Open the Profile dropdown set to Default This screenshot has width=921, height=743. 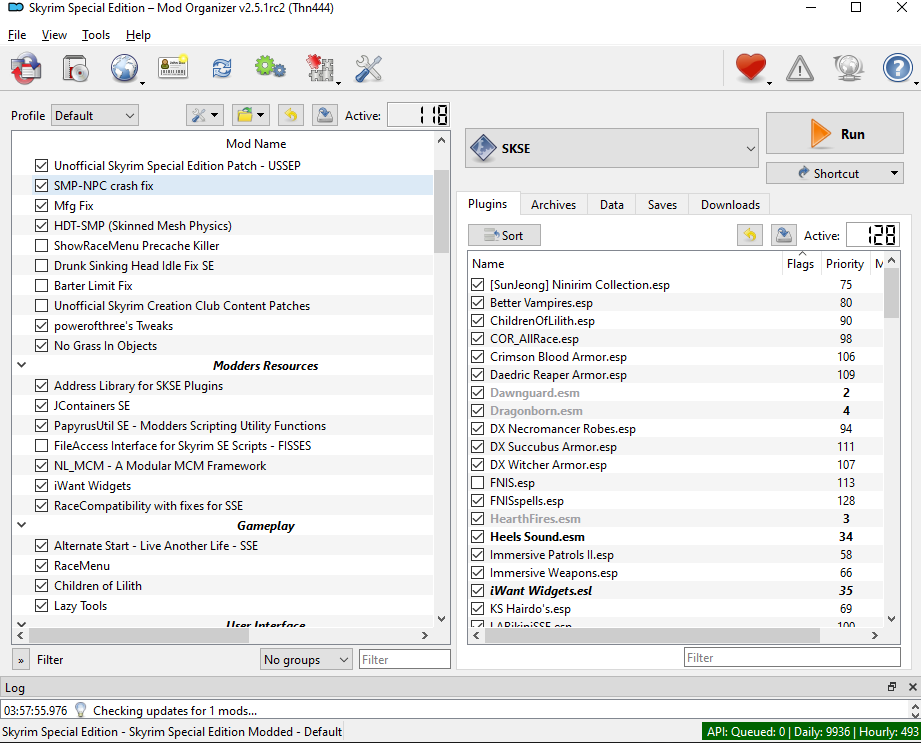point(95,116)
